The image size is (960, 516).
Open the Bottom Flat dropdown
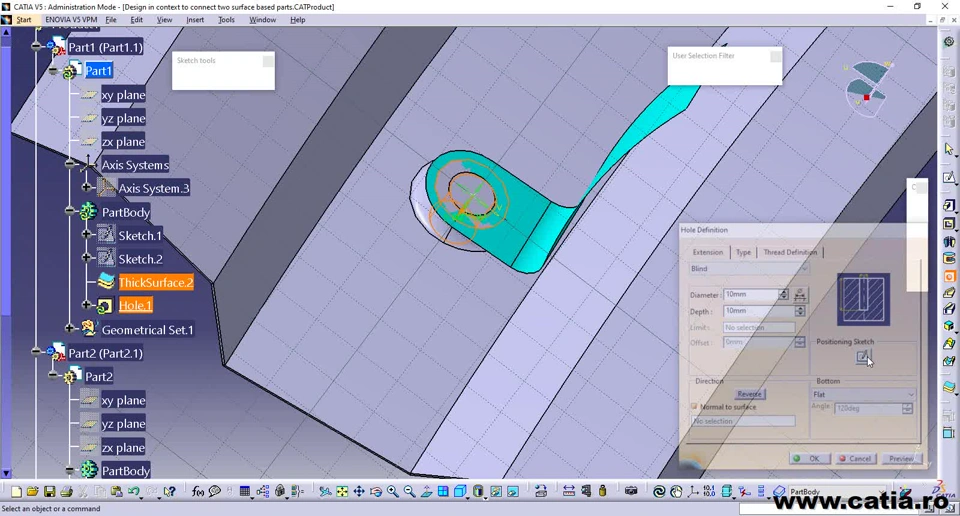pos(863,394)
